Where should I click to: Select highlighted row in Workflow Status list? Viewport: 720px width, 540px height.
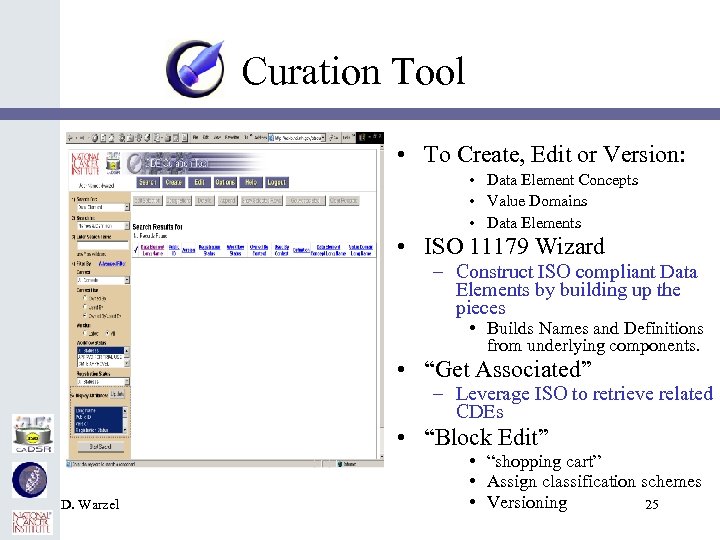100,350
